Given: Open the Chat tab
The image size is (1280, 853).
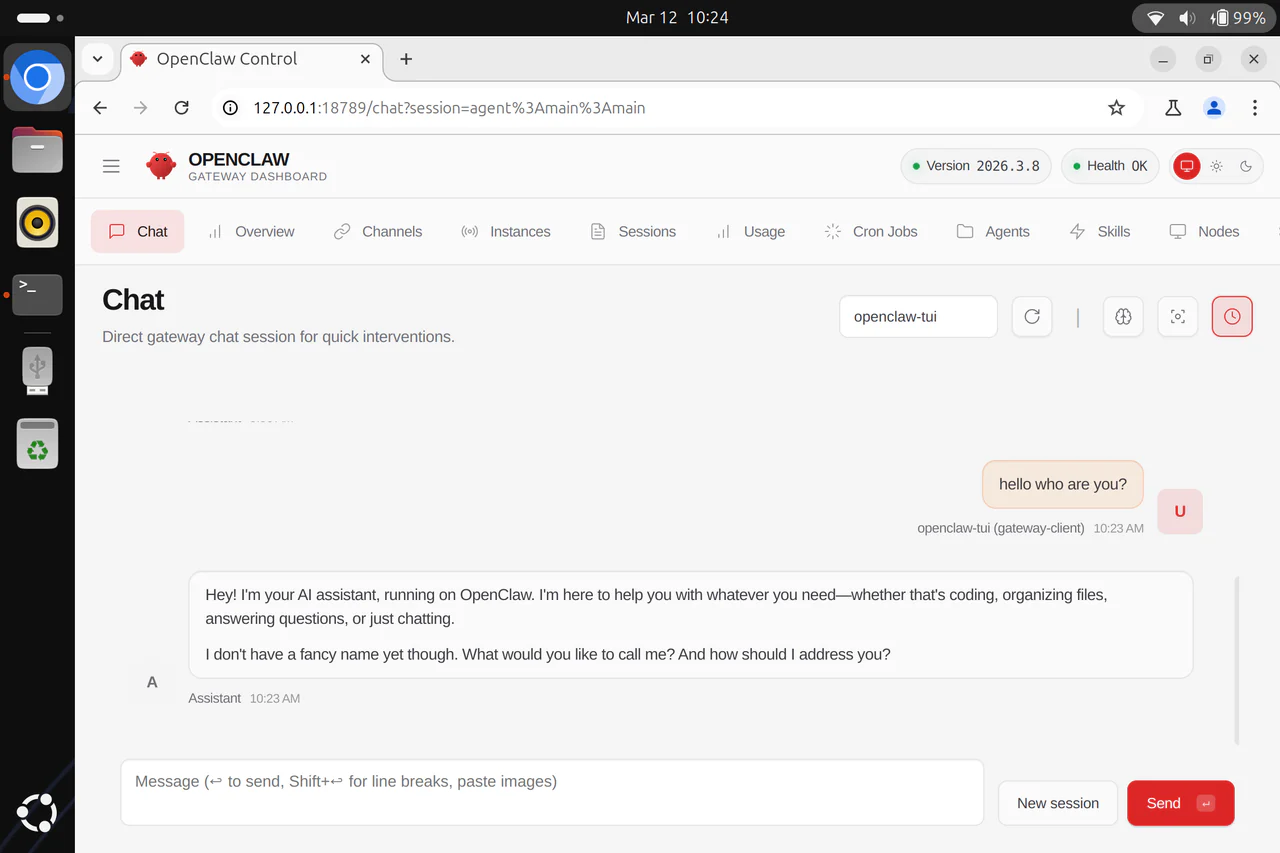Looking at the screenshot, I should click(x=138, y=231).
